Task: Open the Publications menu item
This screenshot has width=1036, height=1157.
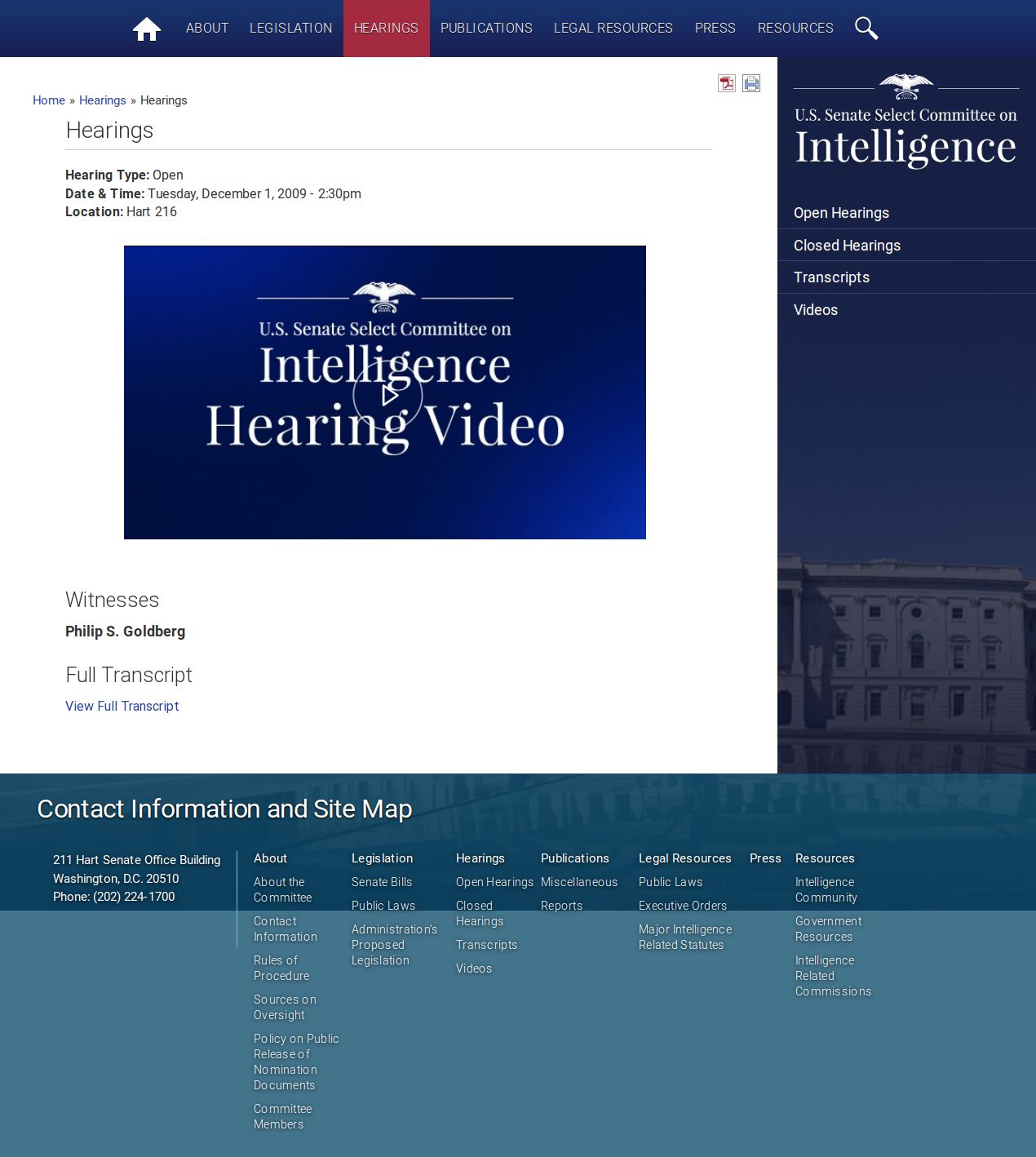Action: tap(486, 29)
